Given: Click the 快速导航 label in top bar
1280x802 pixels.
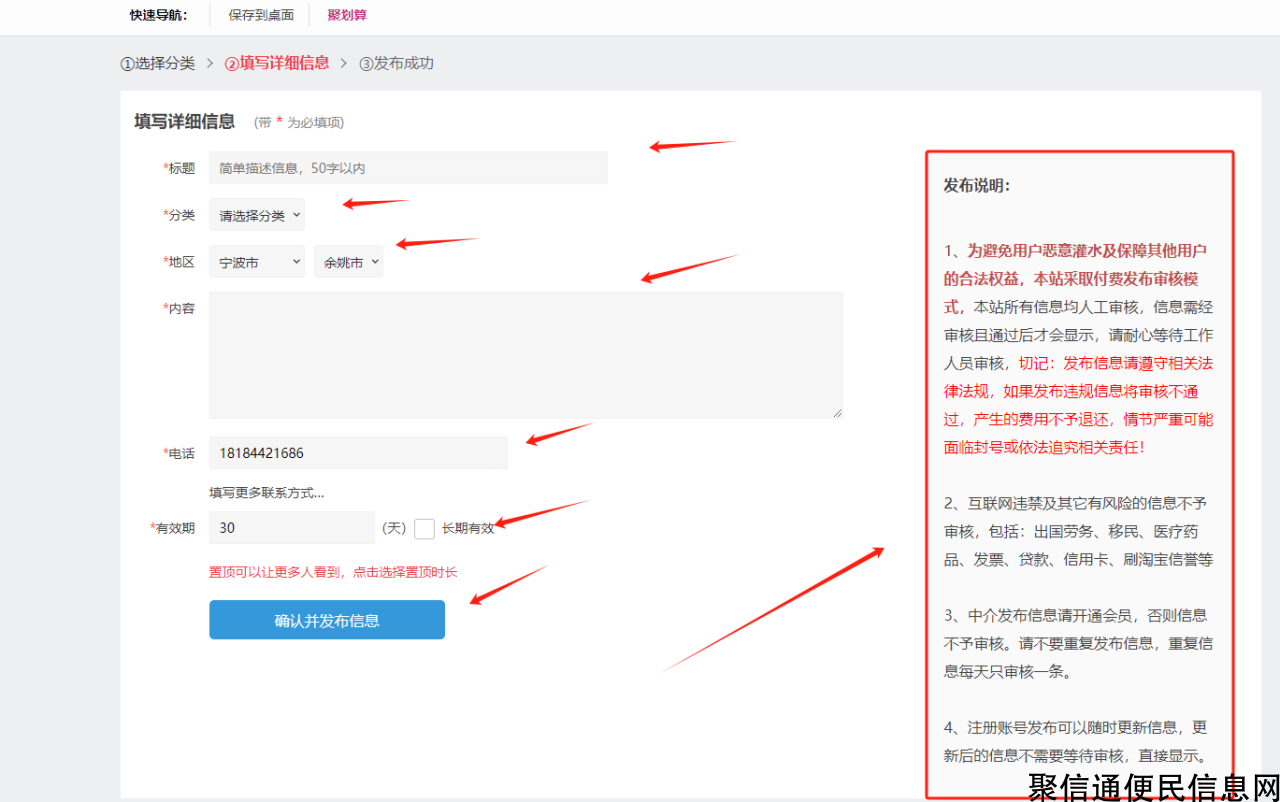Looking at the screenshot, I should click(x=158, y=15).
